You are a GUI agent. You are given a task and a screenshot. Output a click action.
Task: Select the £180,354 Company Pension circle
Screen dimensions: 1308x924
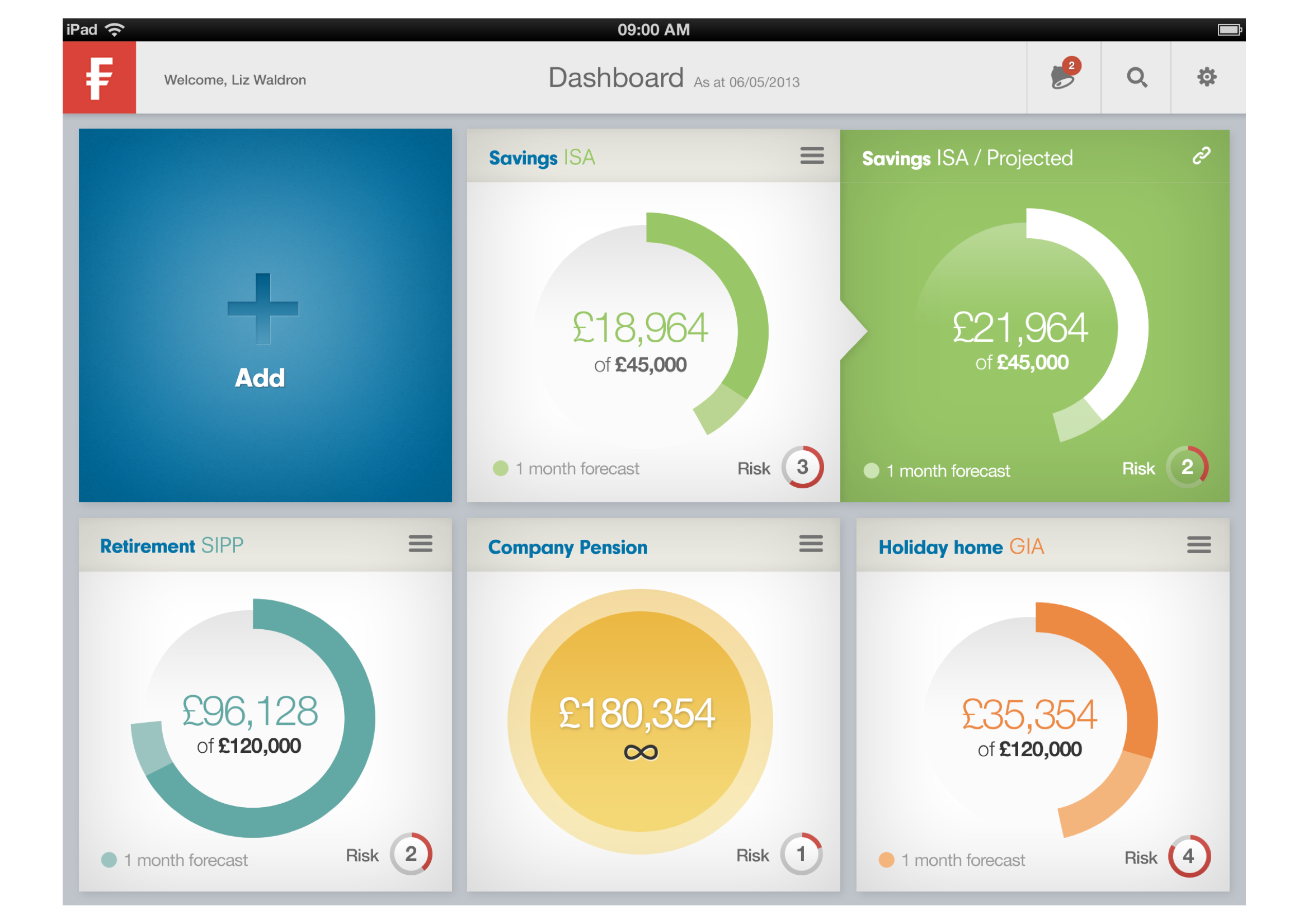(640, 721)
